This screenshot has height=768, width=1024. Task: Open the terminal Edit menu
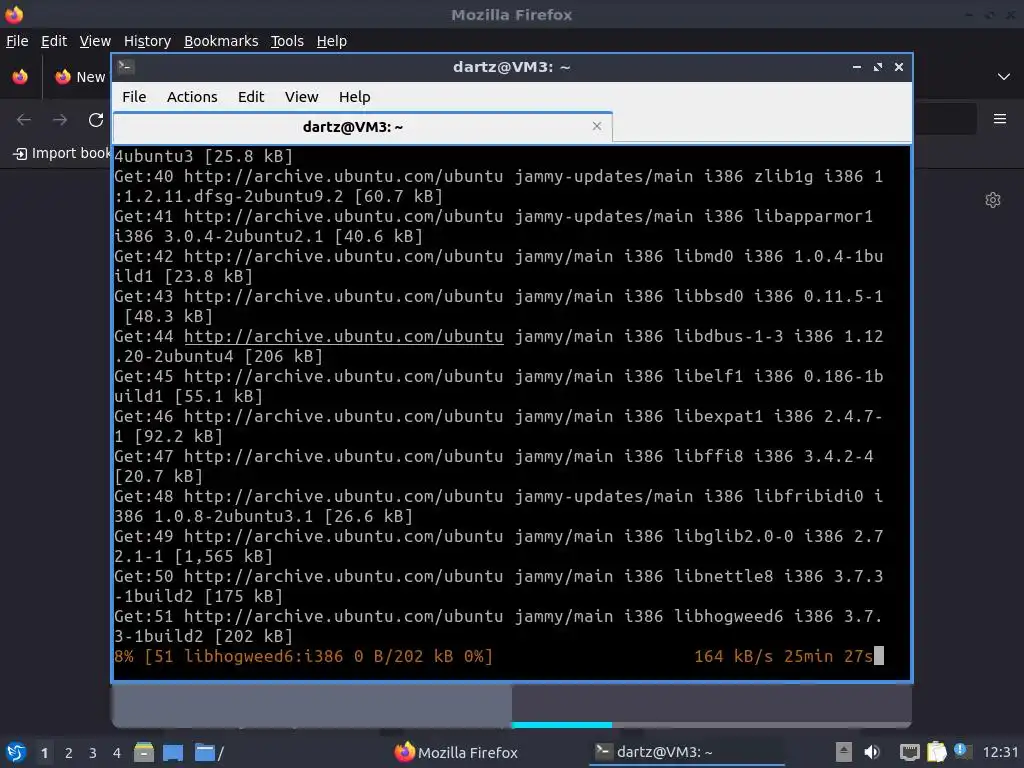coord(251,97)
